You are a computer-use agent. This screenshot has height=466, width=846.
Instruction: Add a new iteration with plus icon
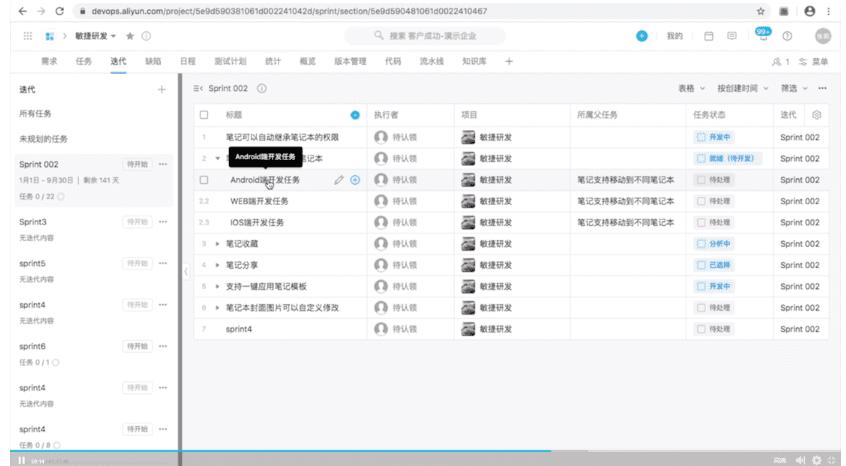pos(161,90)
